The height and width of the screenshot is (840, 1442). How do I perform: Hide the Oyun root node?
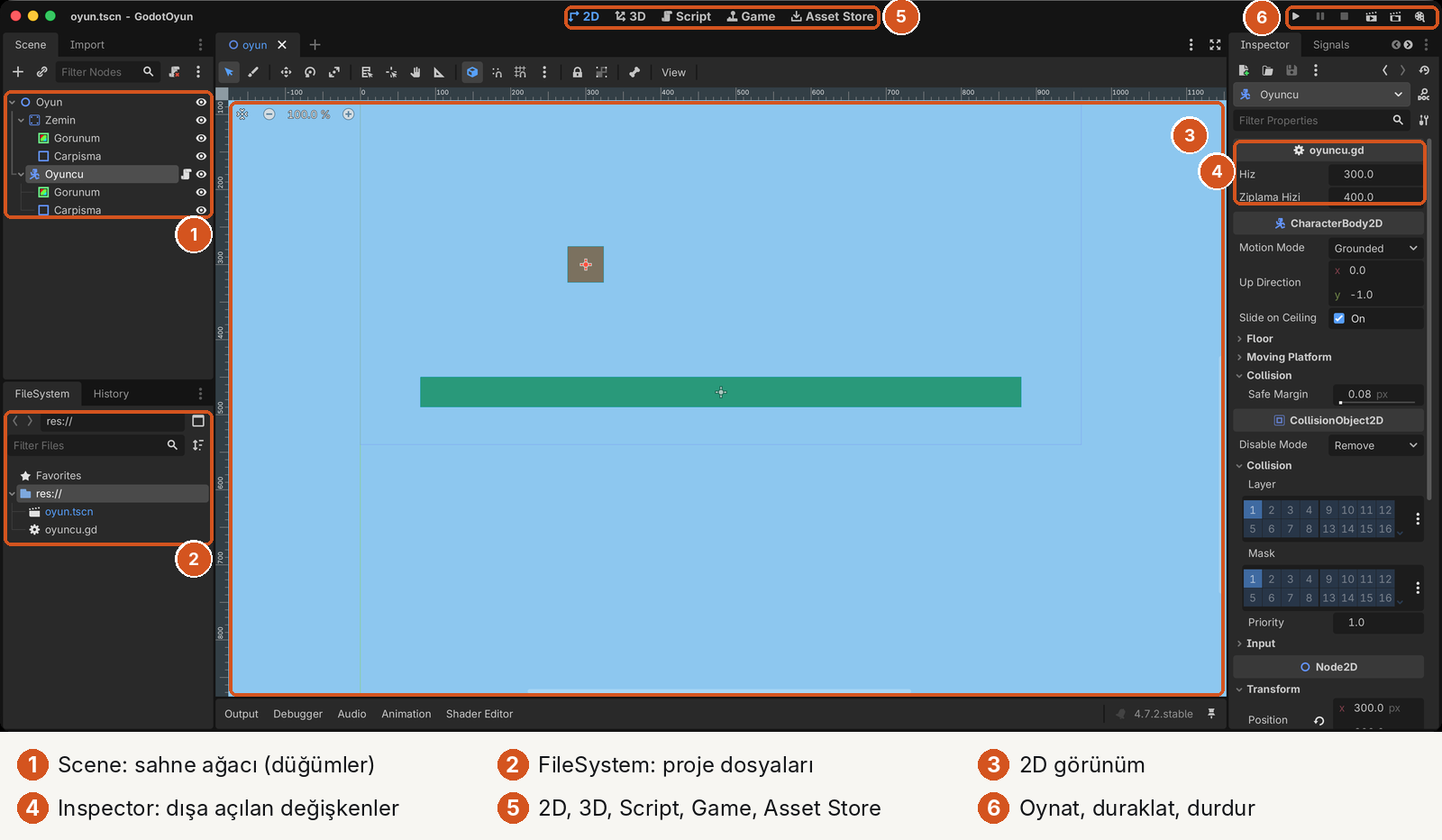point(201,102)
